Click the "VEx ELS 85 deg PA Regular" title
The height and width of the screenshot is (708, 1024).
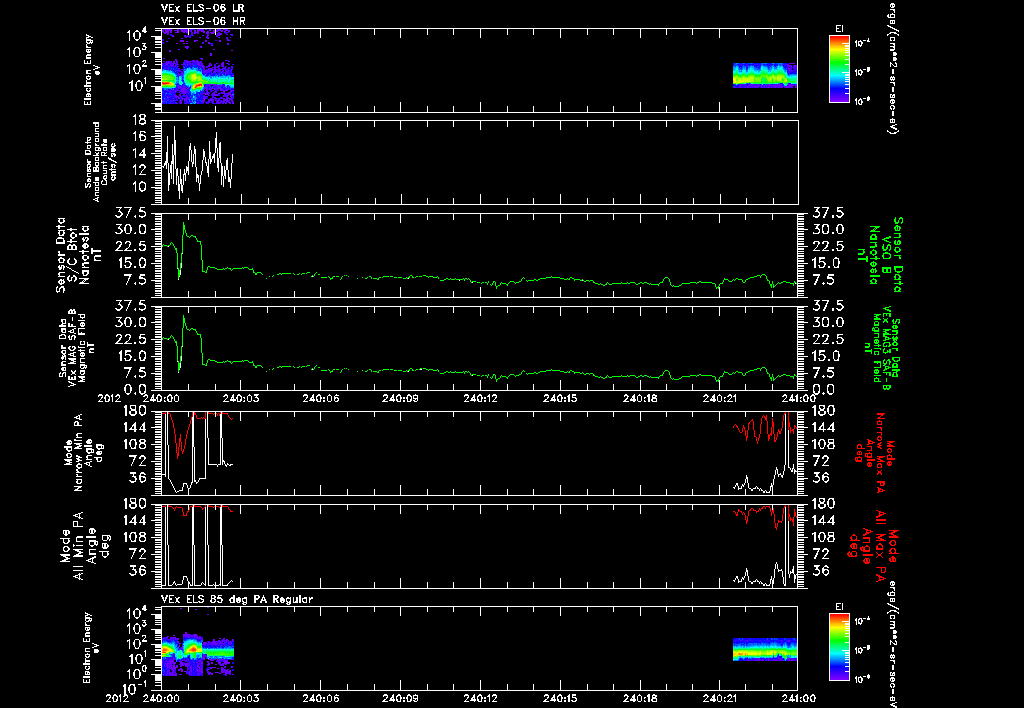tap(237, 599)
